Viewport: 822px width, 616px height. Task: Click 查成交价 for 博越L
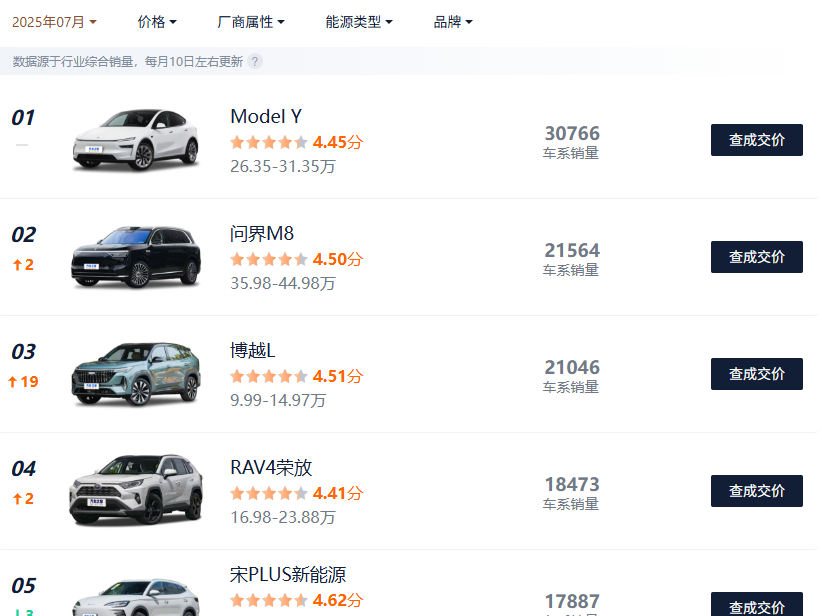(x=756, y=374)
